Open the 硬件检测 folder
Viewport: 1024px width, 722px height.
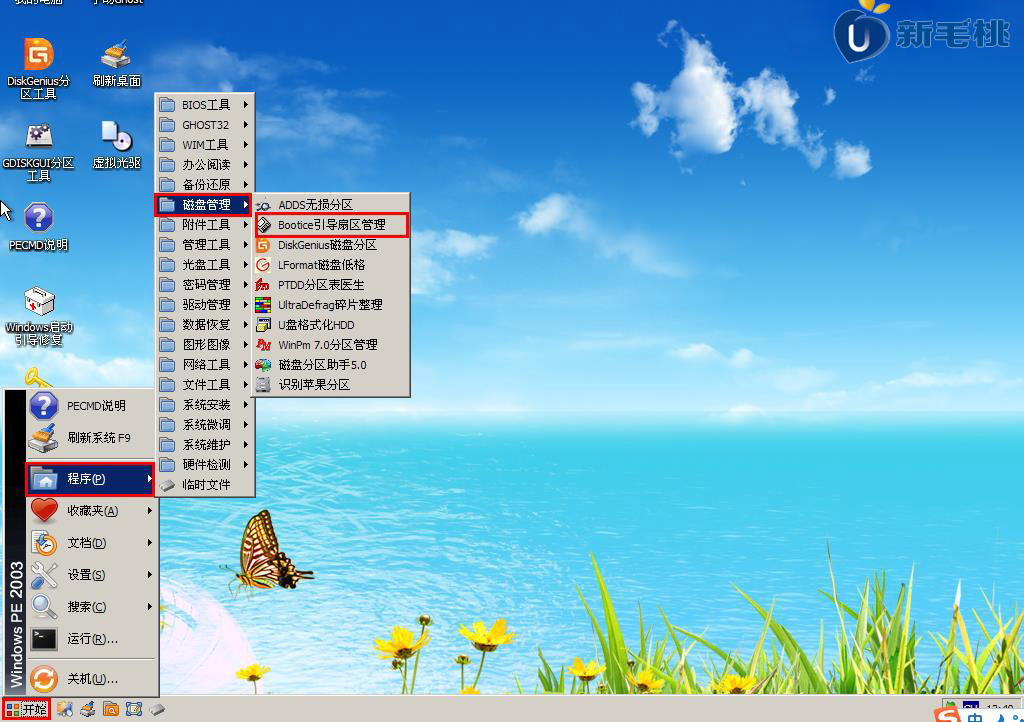point(204,464)
